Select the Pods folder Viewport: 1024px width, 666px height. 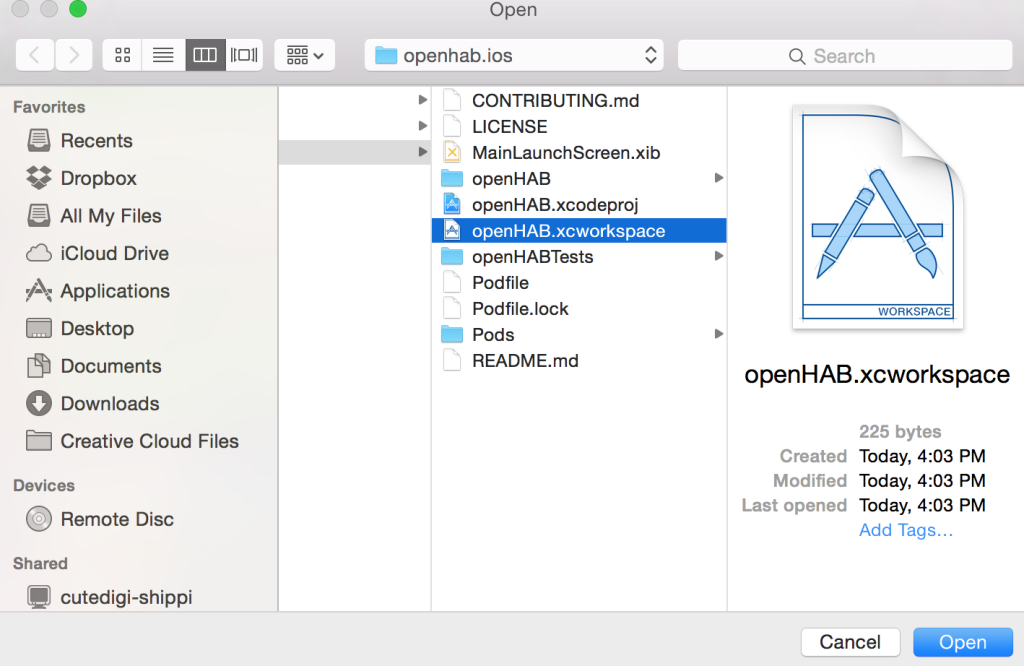pos(579,334)
